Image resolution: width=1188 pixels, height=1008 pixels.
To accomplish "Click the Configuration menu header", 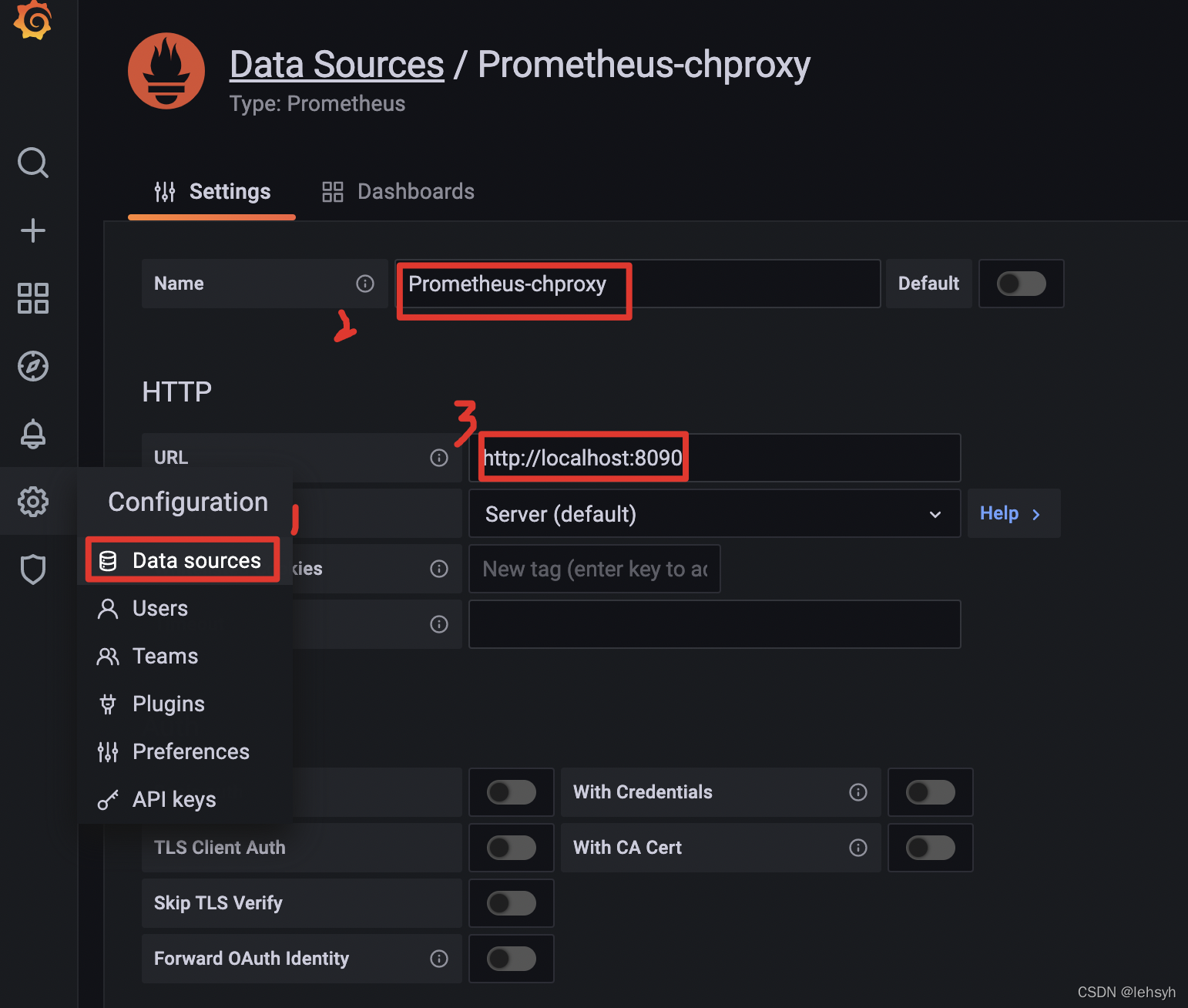I will click(188, 502).
